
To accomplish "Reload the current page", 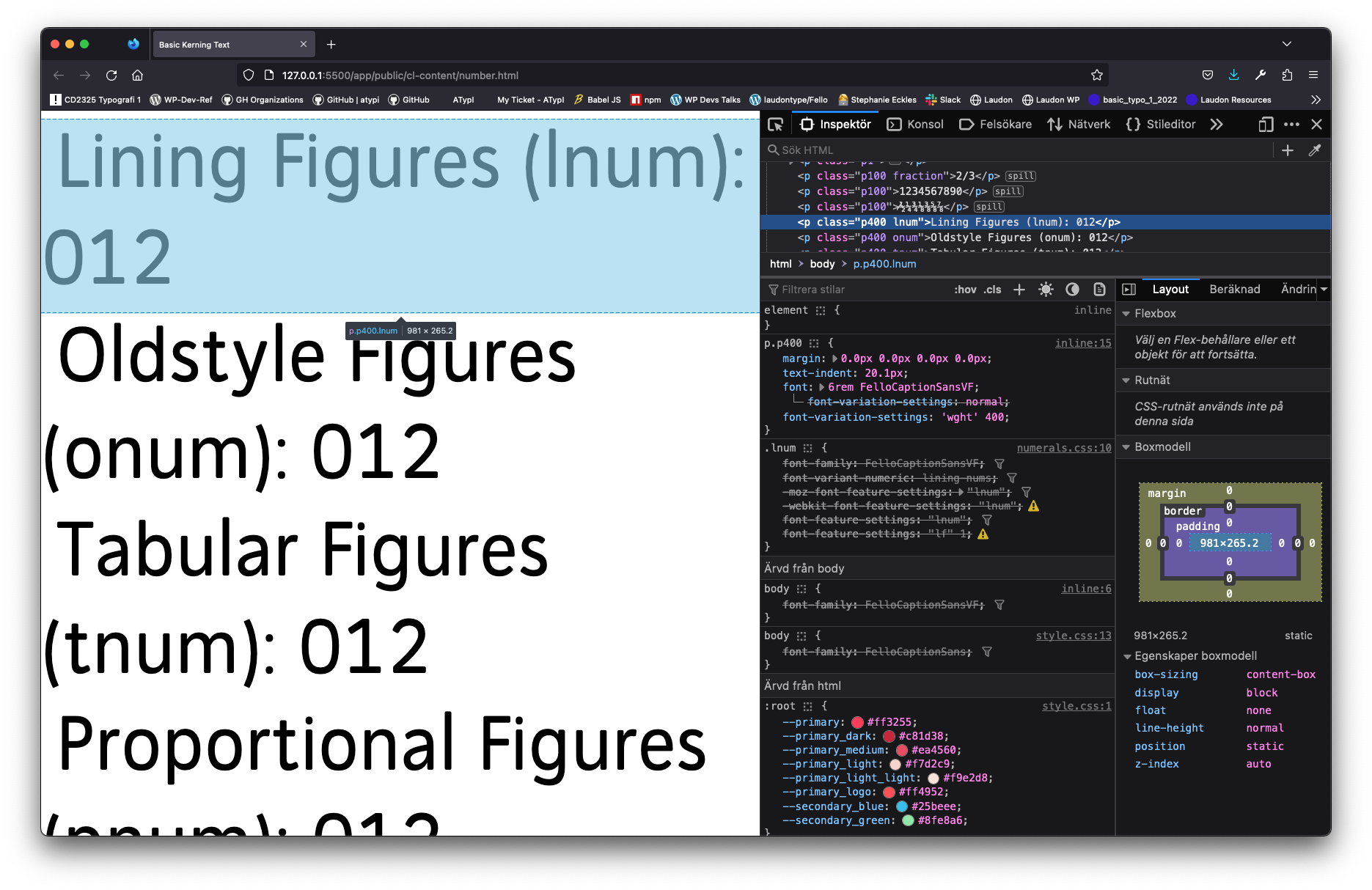I will tap(111, 76).
